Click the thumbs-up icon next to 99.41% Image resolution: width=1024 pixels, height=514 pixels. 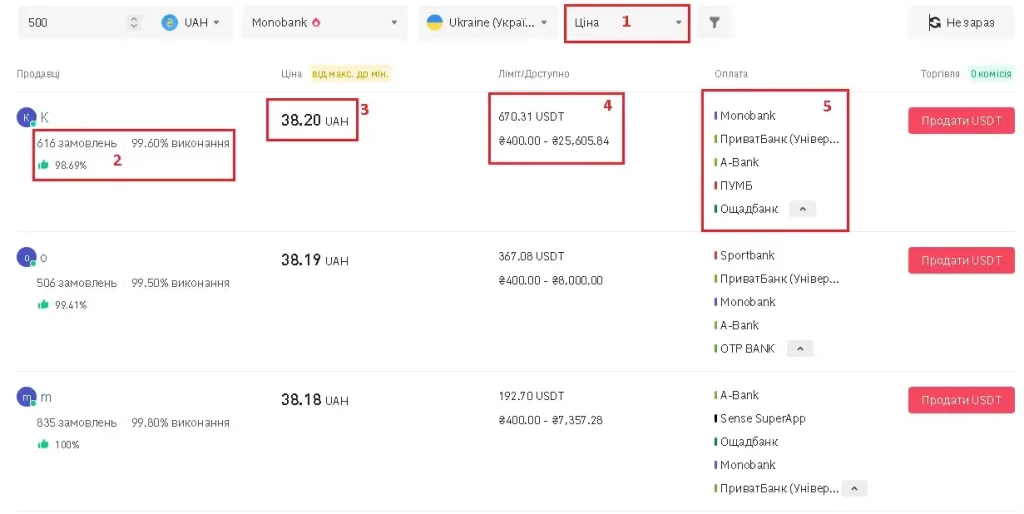43,304
